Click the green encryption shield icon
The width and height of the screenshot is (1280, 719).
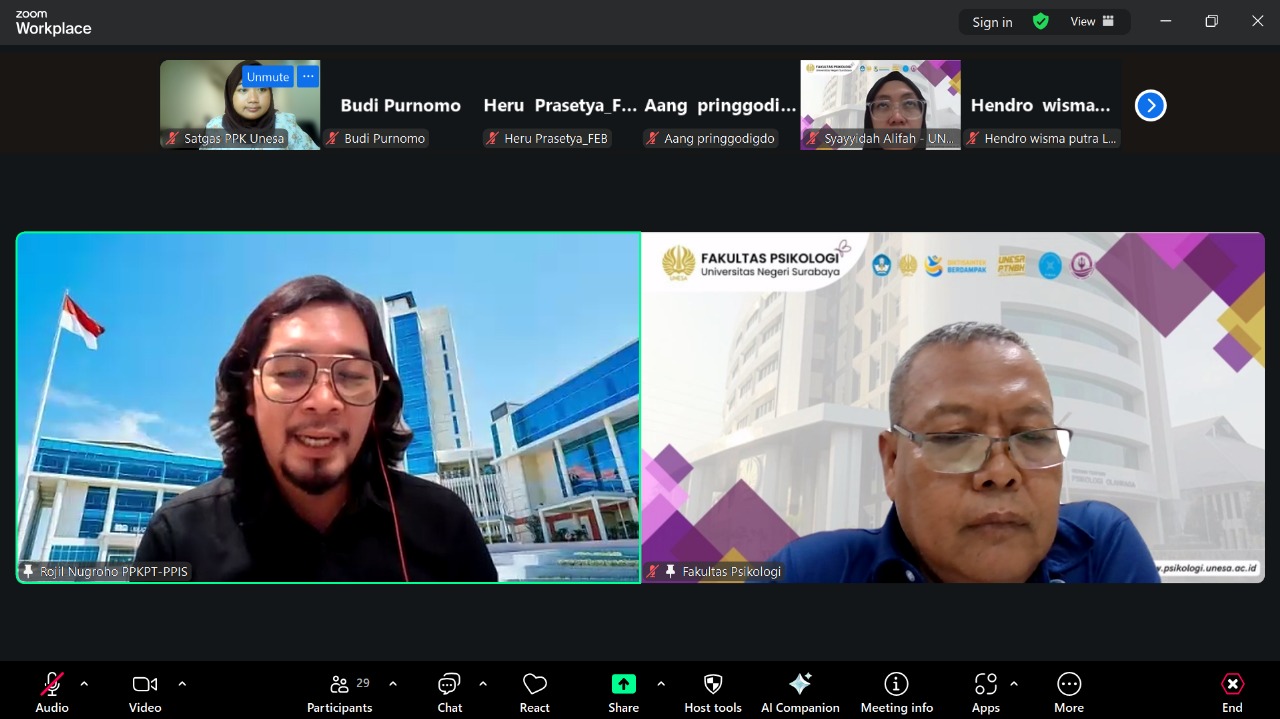[1040, 21]
